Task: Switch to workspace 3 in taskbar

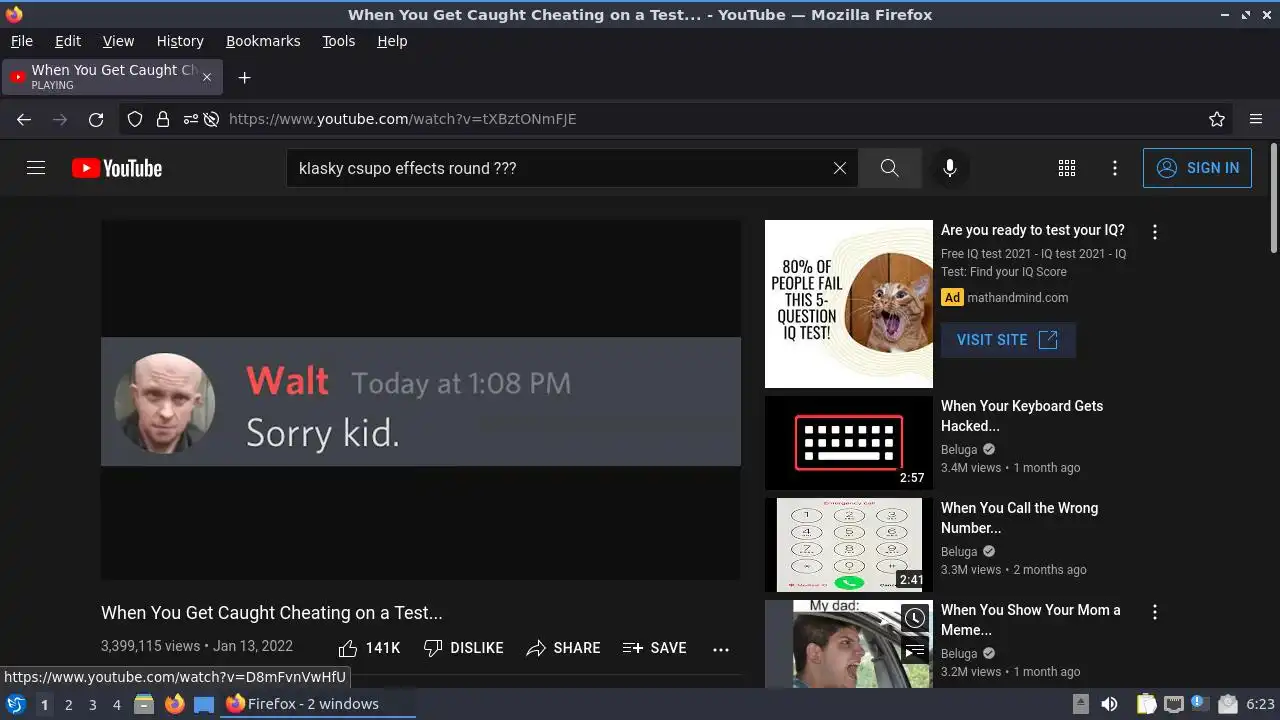Action: coord(92,704)
